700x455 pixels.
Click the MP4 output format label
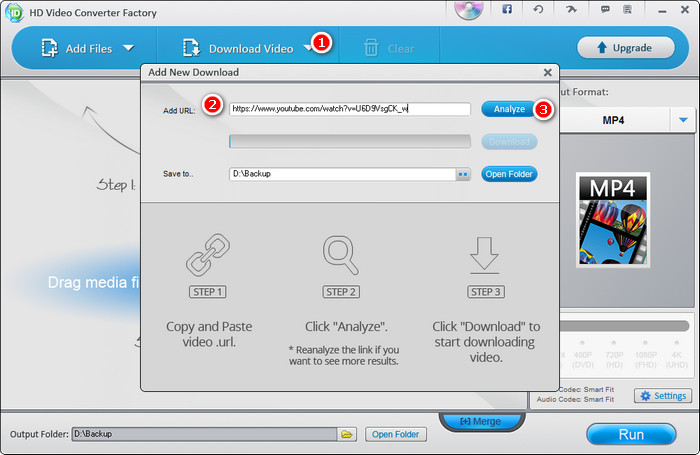tap(613, 120)
